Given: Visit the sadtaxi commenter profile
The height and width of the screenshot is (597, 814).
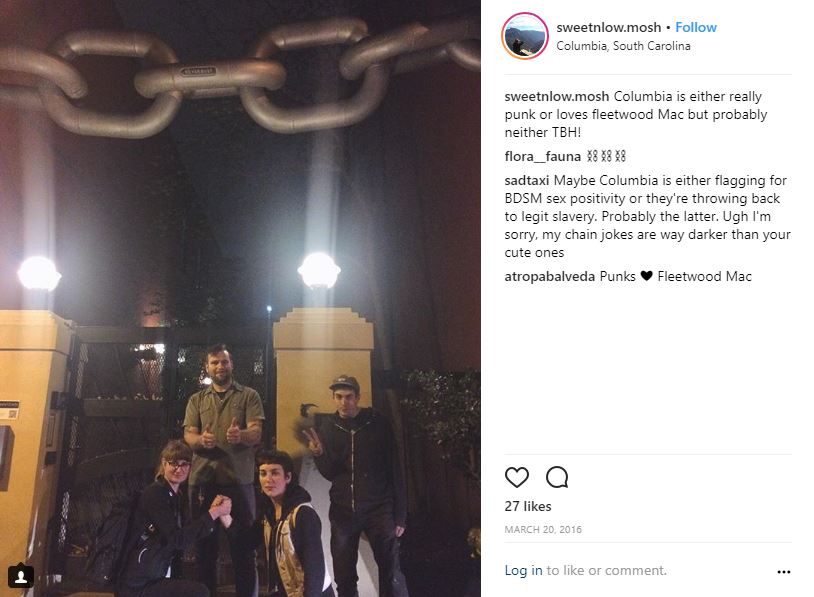Looking at the screenshot, I should (526, 180).
